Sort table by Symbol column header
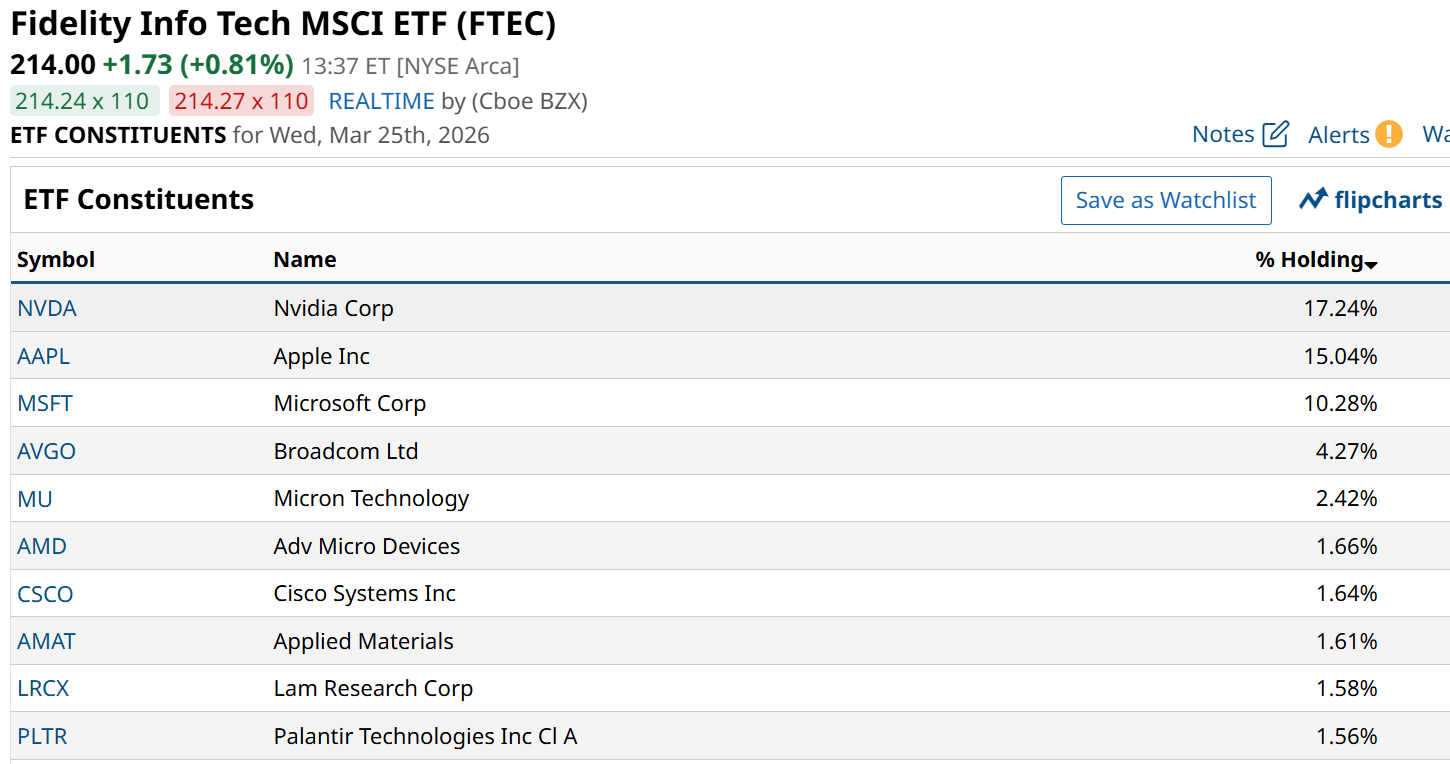Viewport: 1450px width, 764px height. point(56,260)
